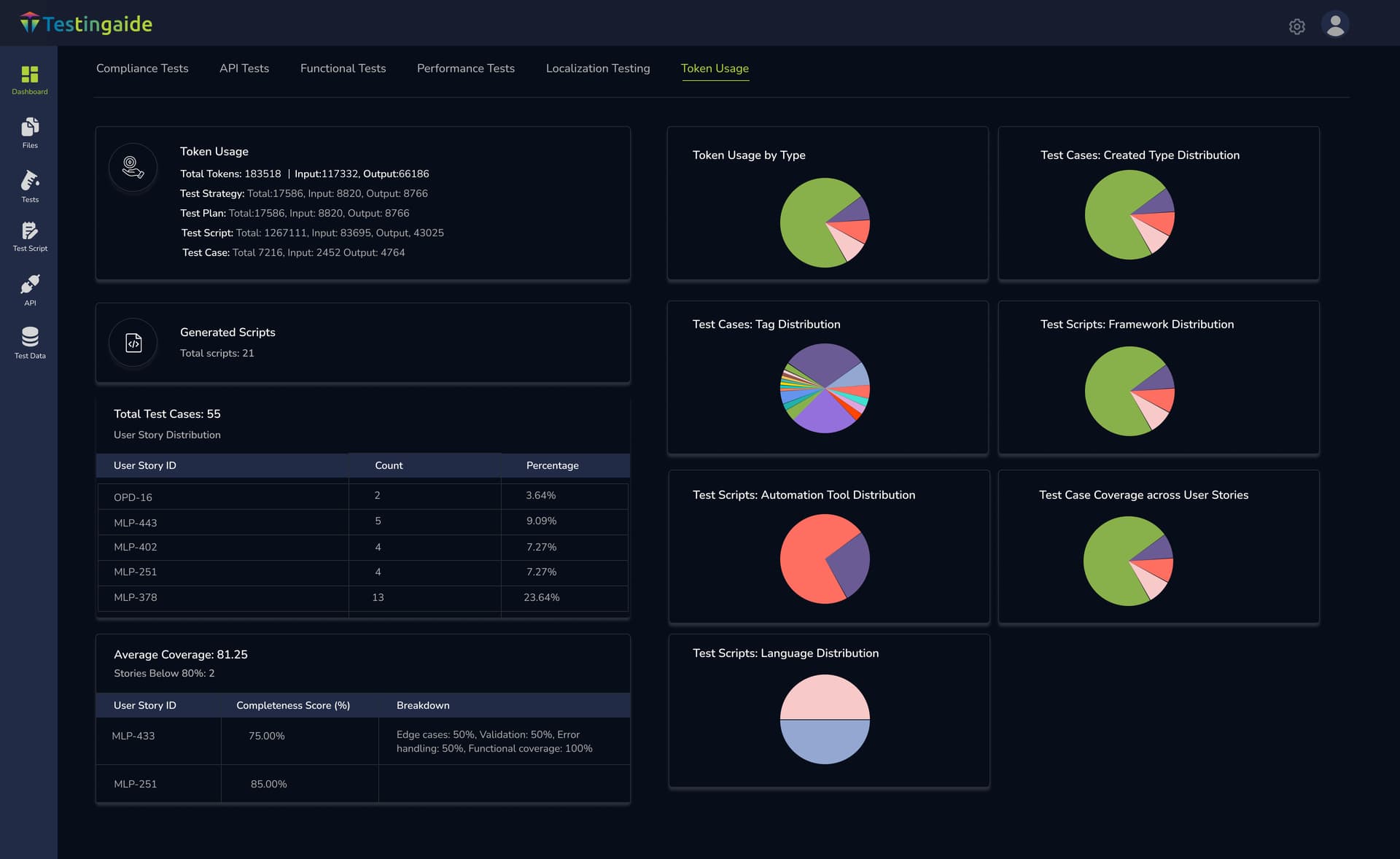The width and height of the screenshot is (1400, 859).
Task: Switch to the Performance Tests tab
Action: (465, 68)
